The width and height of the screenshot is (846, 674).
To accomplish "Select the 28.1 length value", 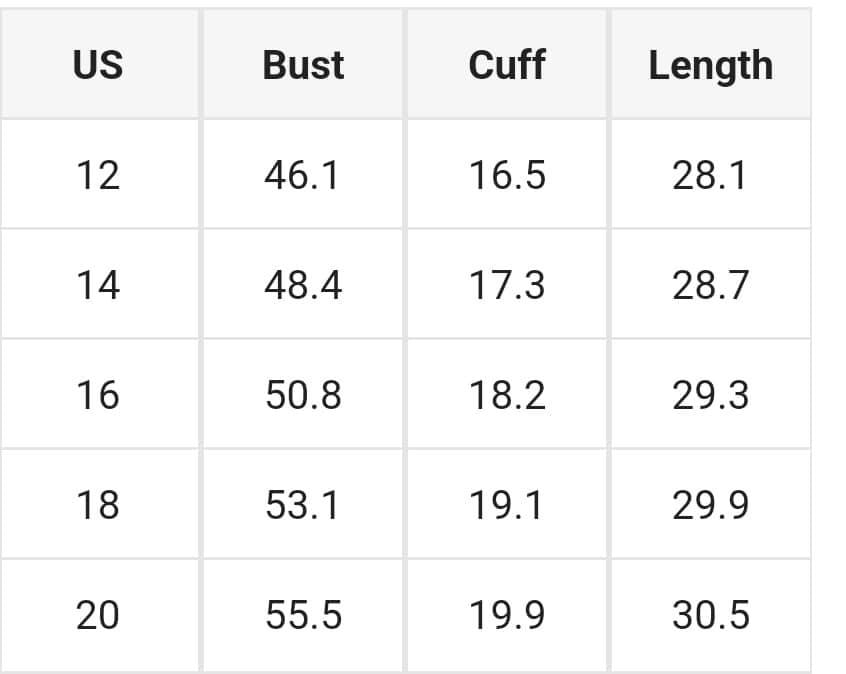I will point(710,175).
